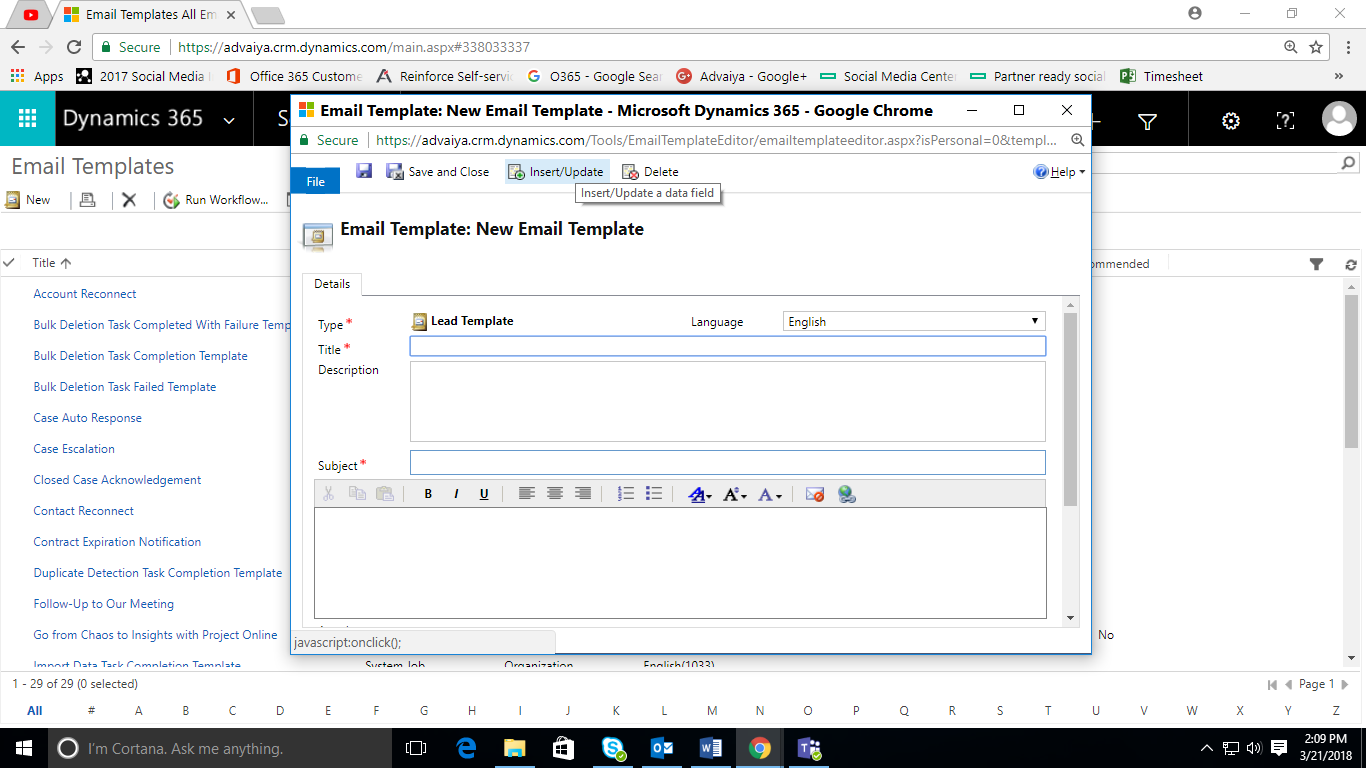Open the font size dropdown

[x=735, y=494]
